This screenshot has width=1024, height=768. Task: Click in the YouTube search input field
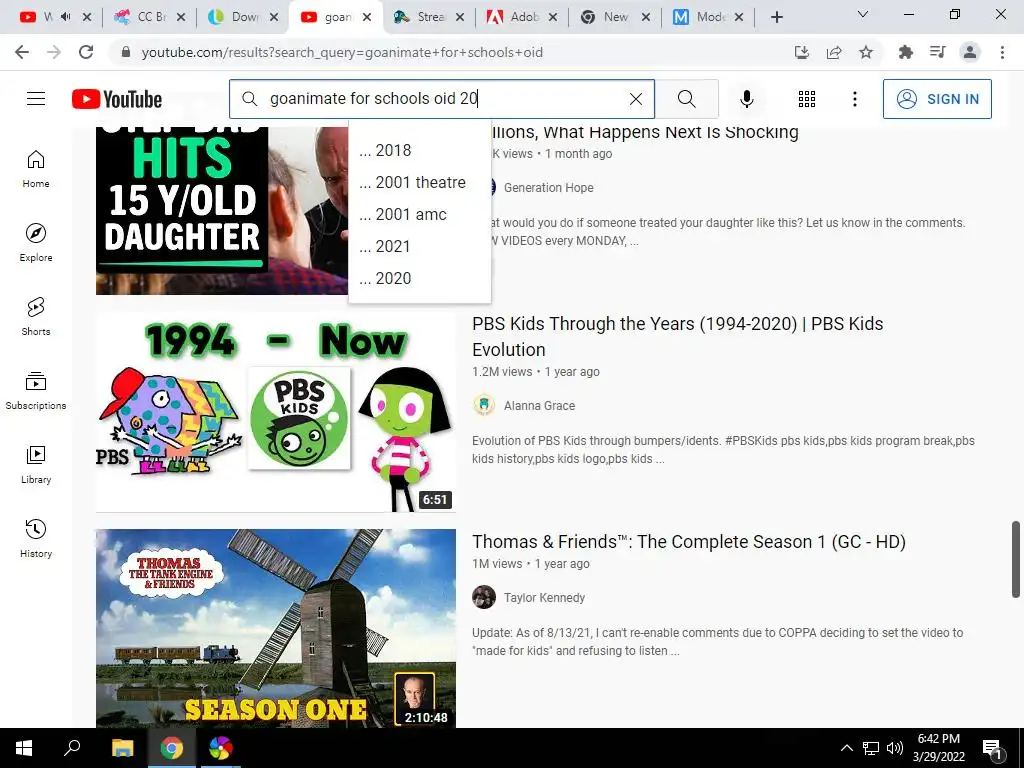point(441,99)
